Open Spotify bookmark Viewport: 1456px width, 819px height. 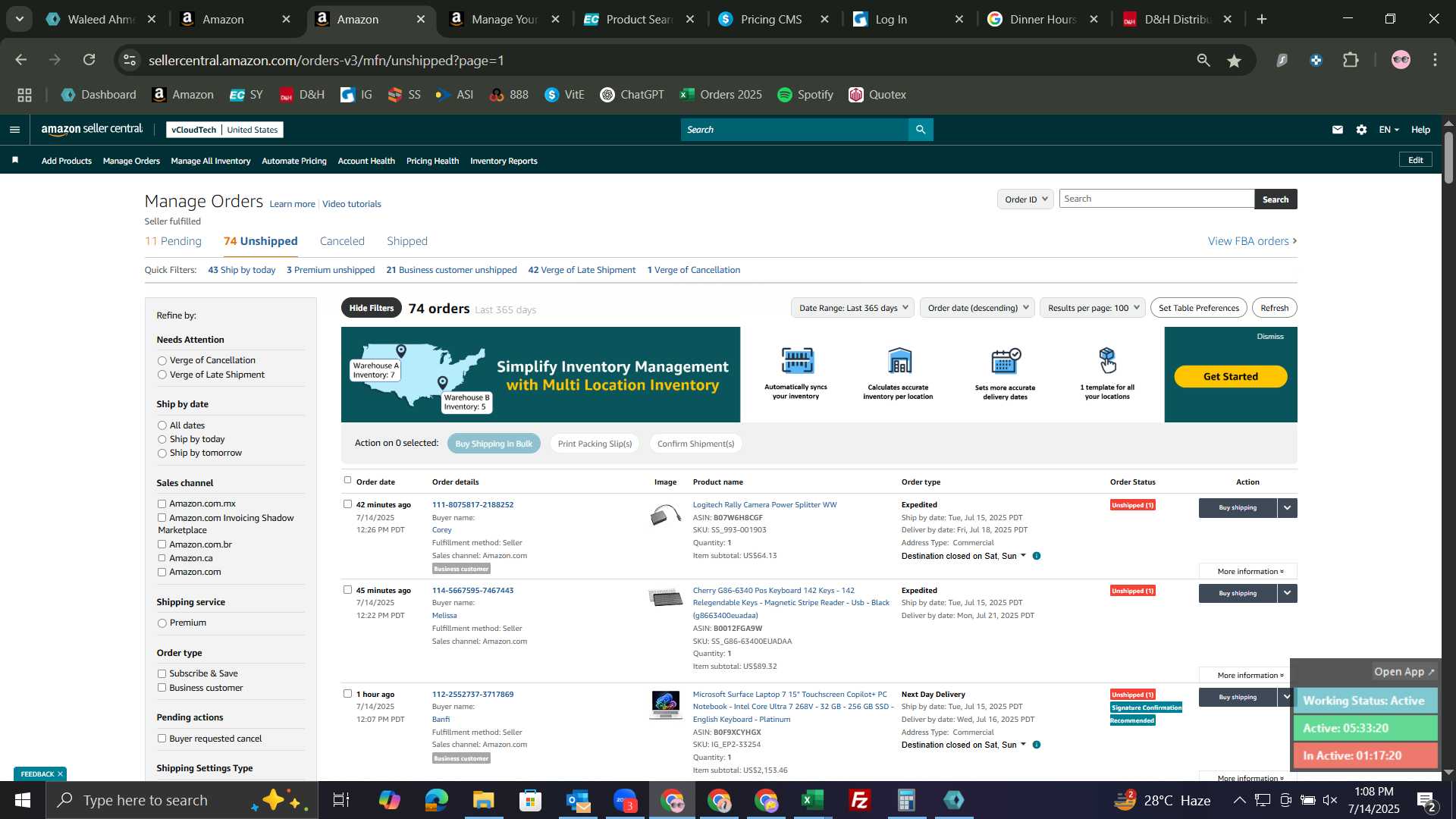tap(805, 95)
